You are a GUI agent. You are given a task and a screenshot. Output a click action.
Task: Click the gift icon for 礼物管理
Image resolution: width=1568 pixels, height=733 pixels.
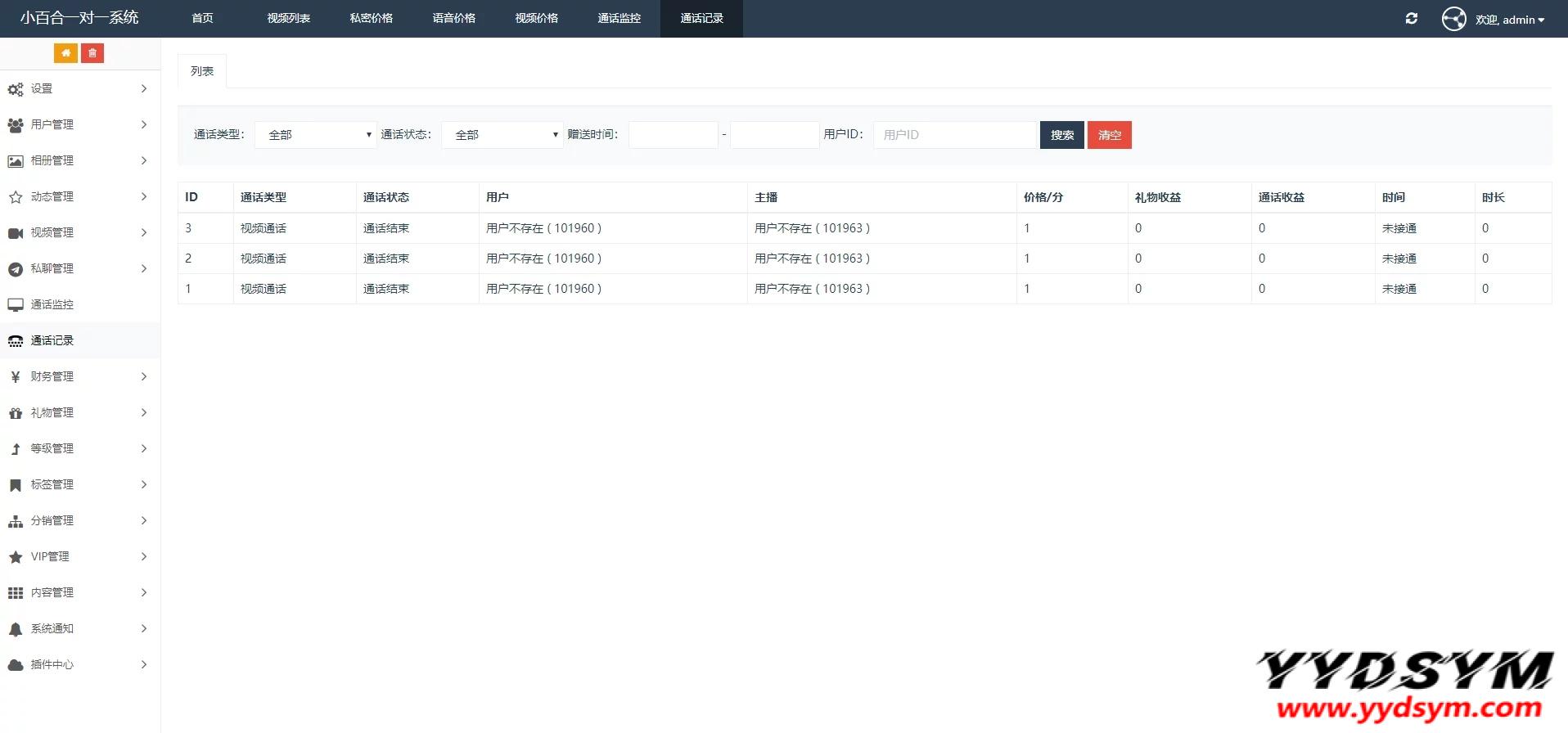[x=16, y=413]
